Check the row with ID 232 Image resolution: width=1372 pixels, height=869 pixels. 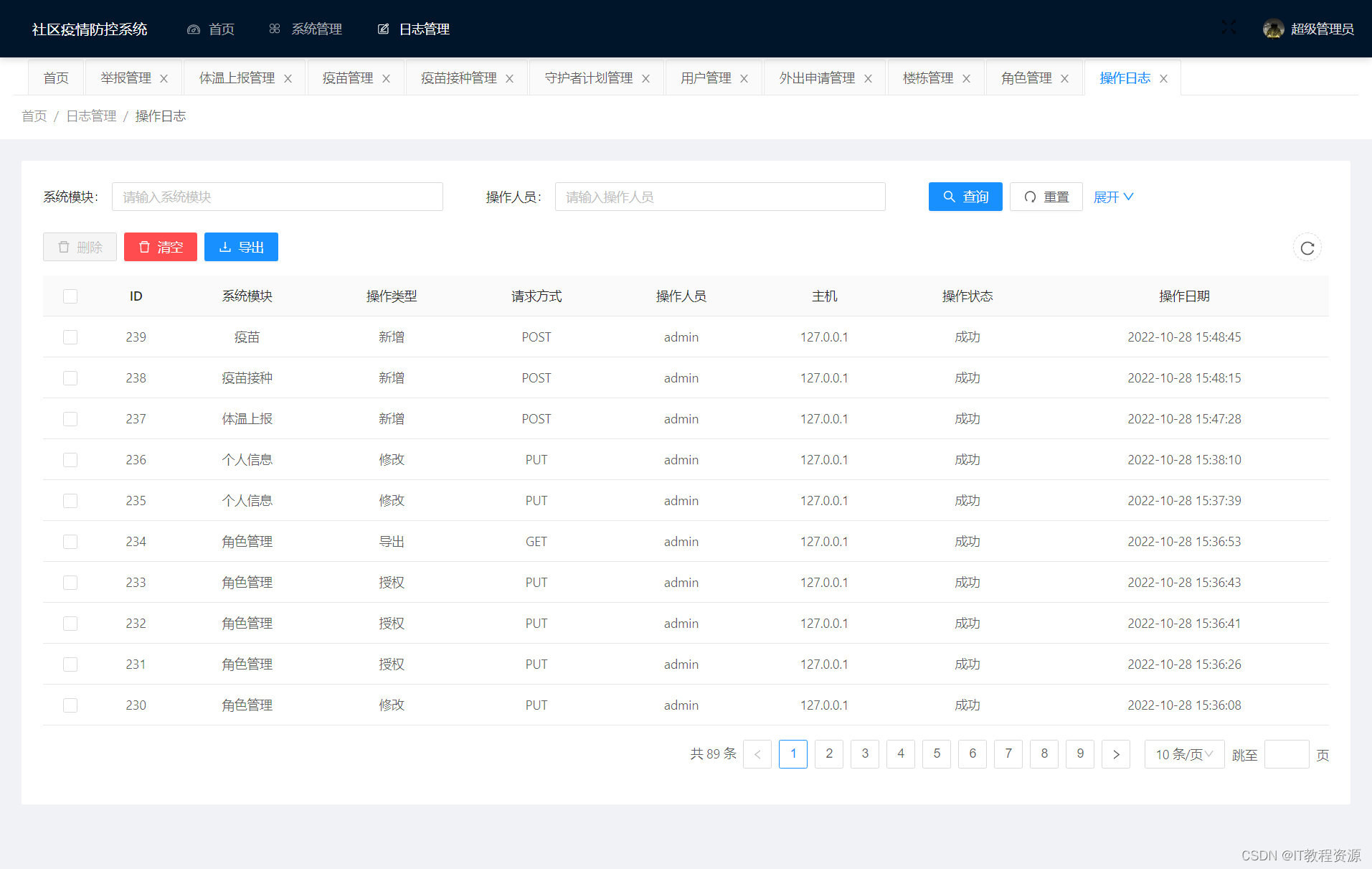click(70, 624)
